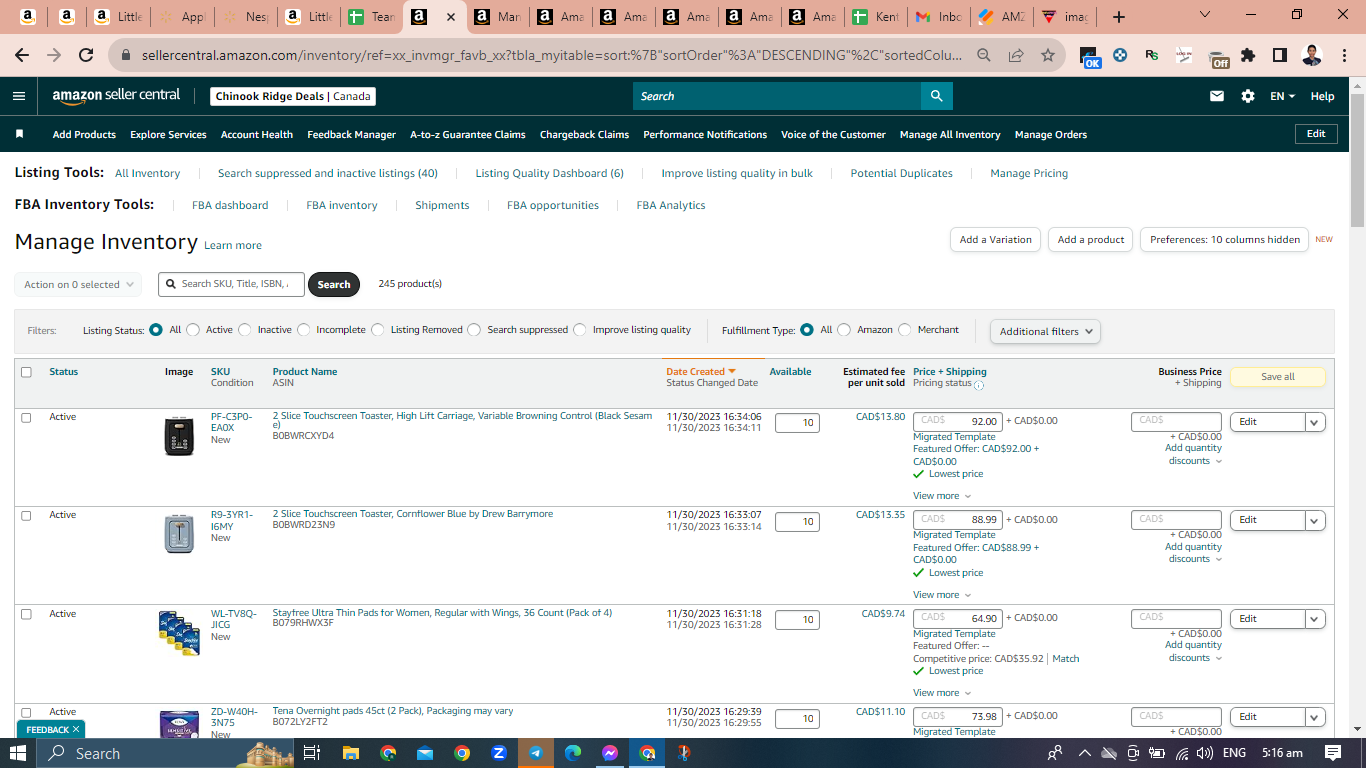Go back with browser back arrow
1366x768 pixels.
pos(22,55)
